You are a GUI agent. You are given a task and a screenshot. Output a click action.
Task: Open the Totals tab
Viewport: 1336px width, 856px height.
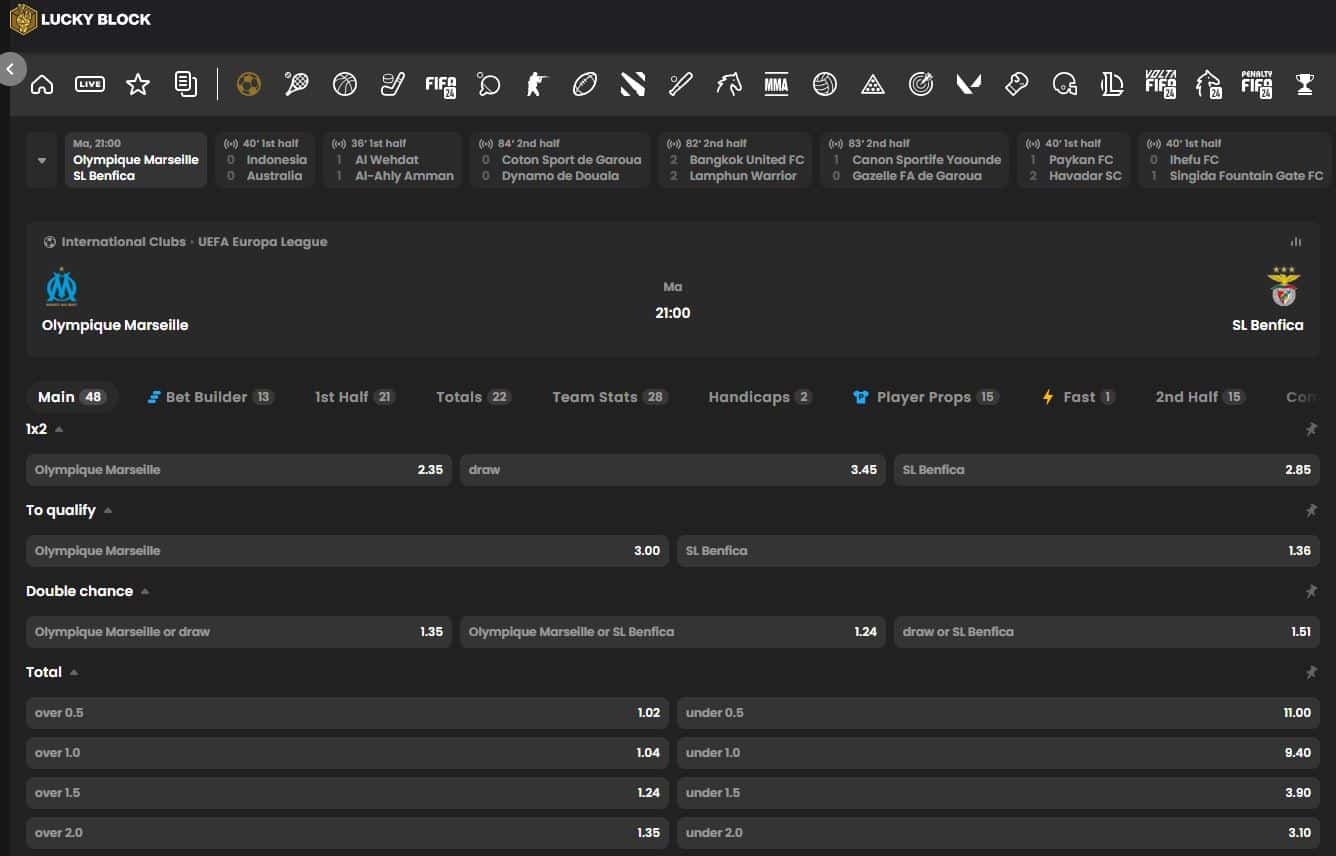coord(473,397)
